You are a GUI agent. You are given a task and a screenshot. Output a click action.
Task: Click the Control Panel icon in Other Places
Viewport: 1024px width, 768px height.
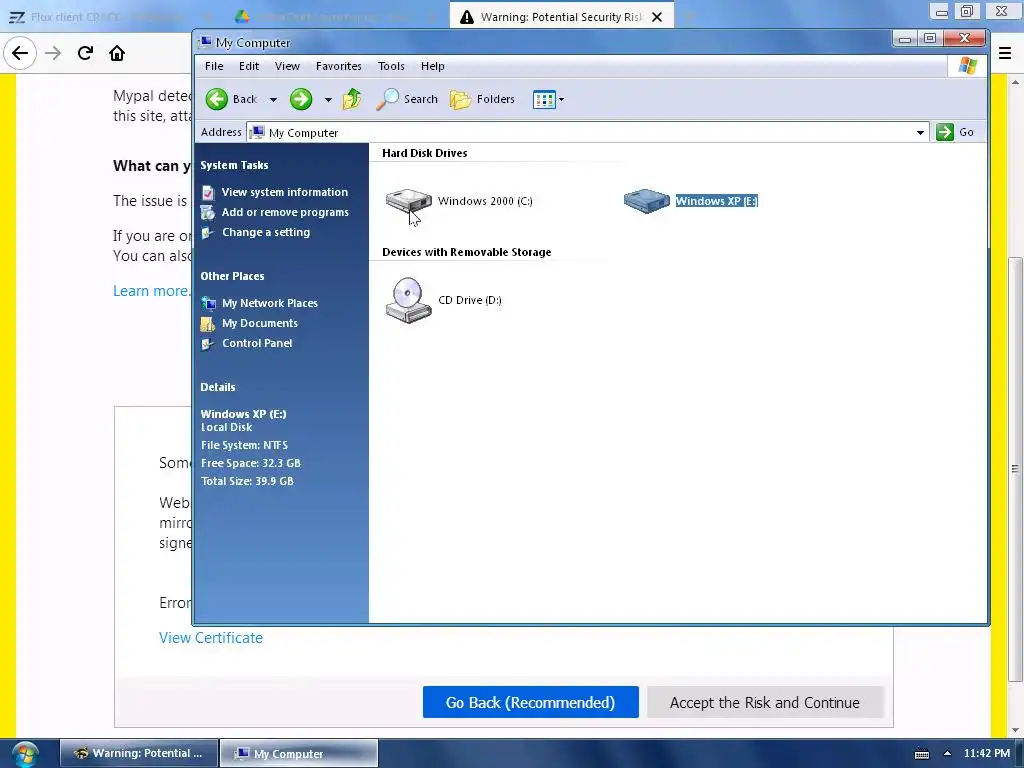(208, 344)
